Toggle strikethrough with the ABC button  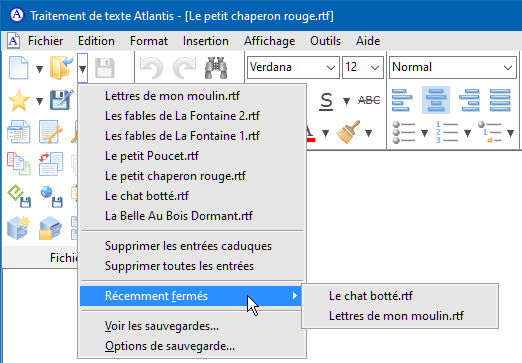click(369, 100)
